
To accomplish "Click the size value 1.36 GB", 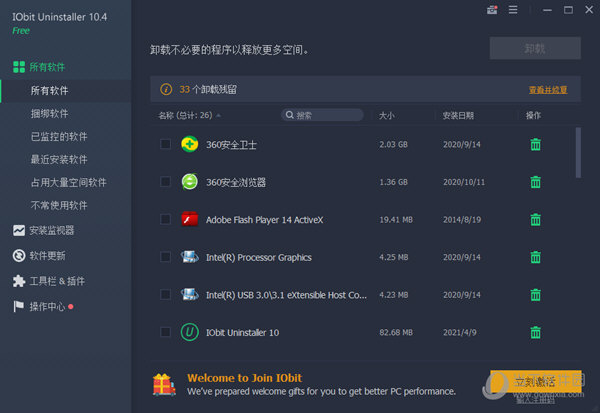I will pyautogui.click(x=393, y=182).
